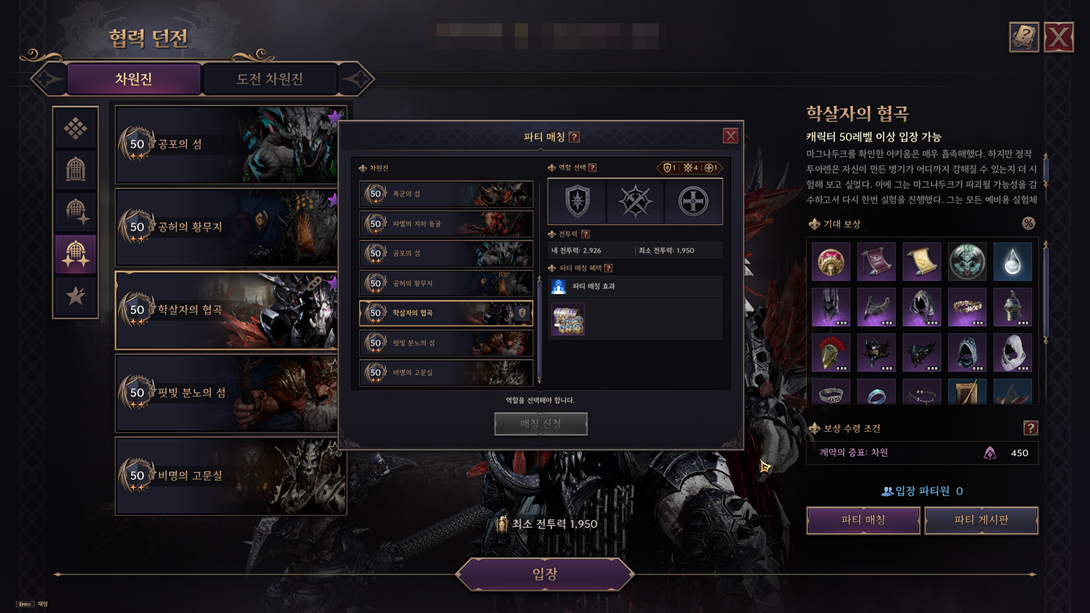
Task: Close the 파티 매칭 popup window
Action: (730, 136)
